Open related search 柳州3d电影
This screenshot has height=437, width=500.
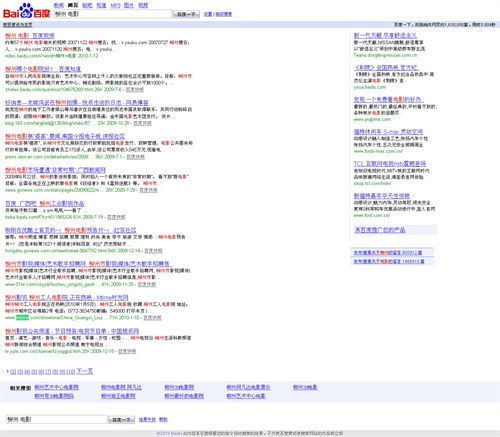[305, 387]
